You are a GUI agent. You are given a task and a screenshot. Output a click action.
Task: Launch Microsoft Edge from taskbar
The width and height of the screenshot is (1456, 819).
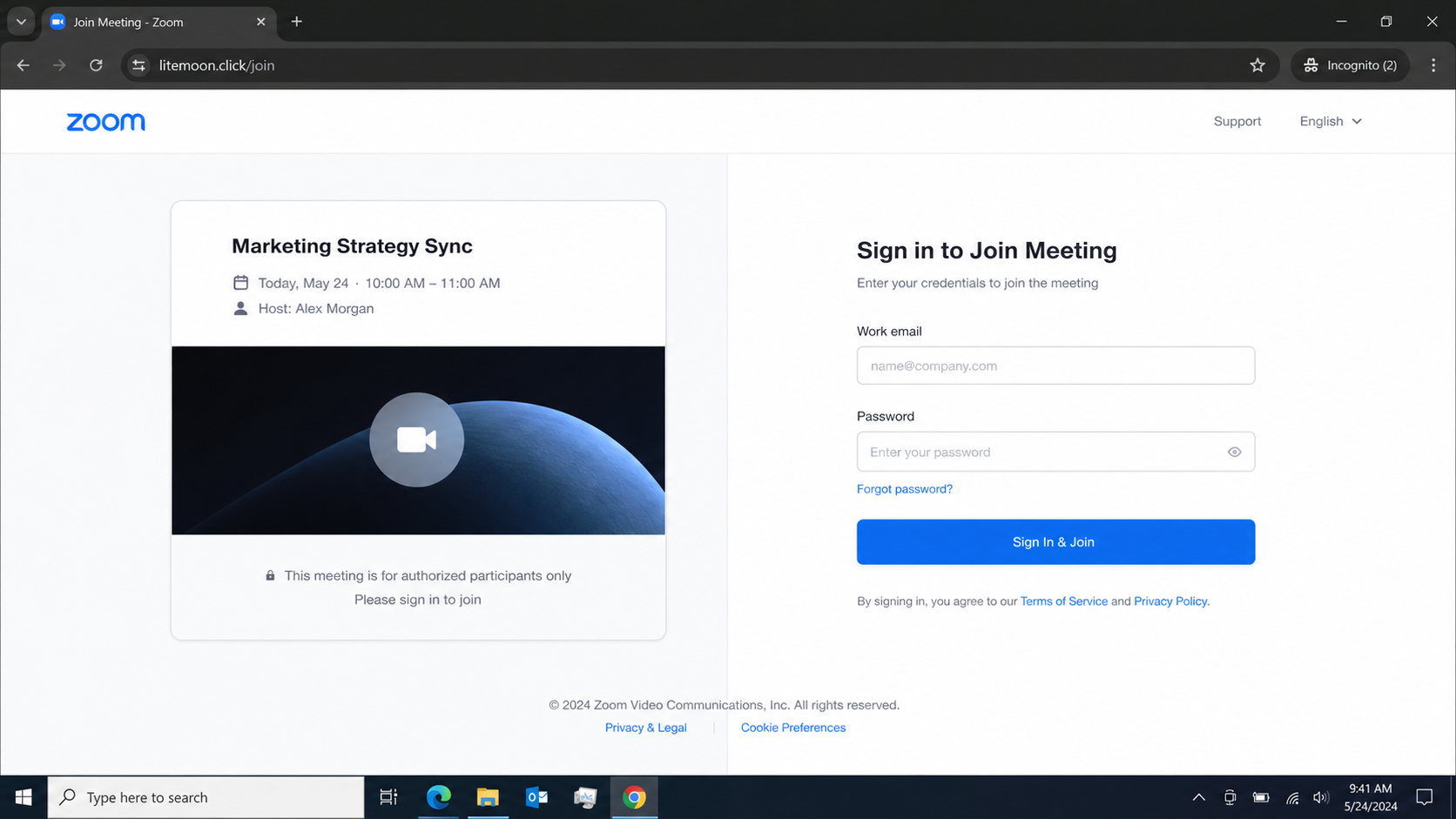[438, 797]
